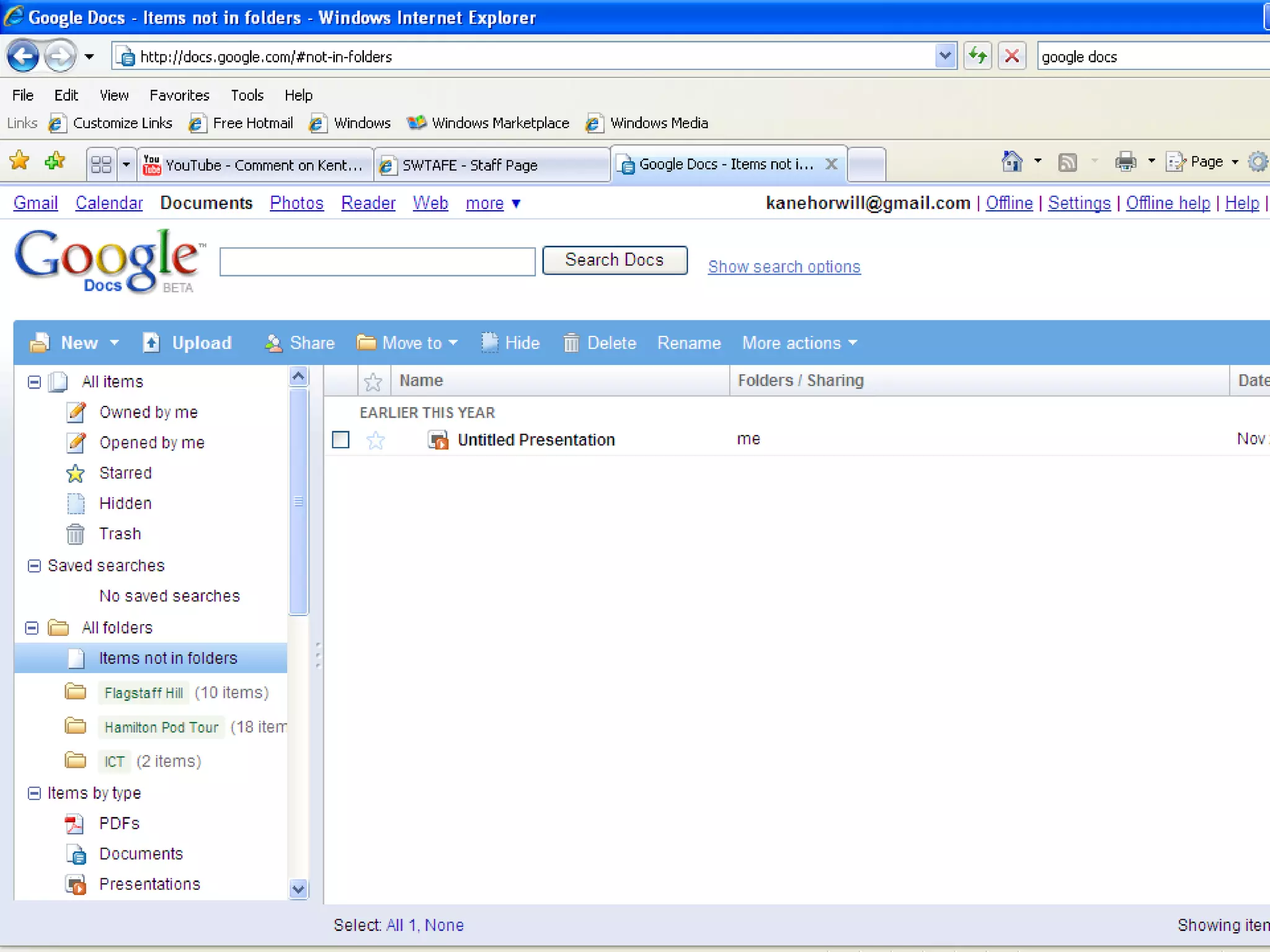Open the View menu

tap(114, 95)
